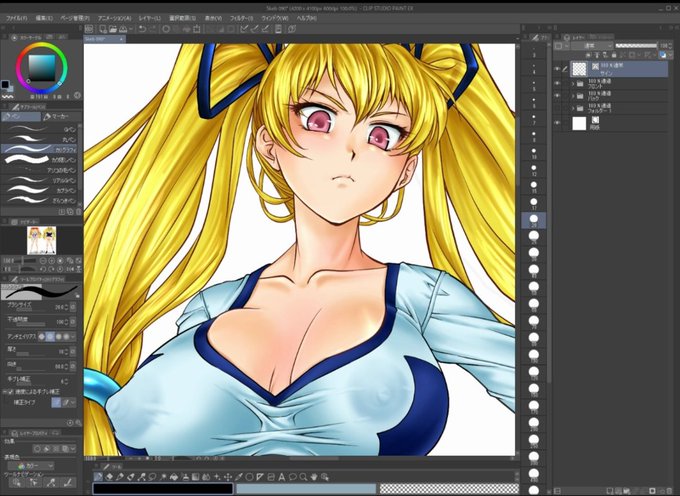Click the Open file folder icon in command bar
Viewport: 680px width, 496px height.
pyautogui.click(x=113, y=29)
